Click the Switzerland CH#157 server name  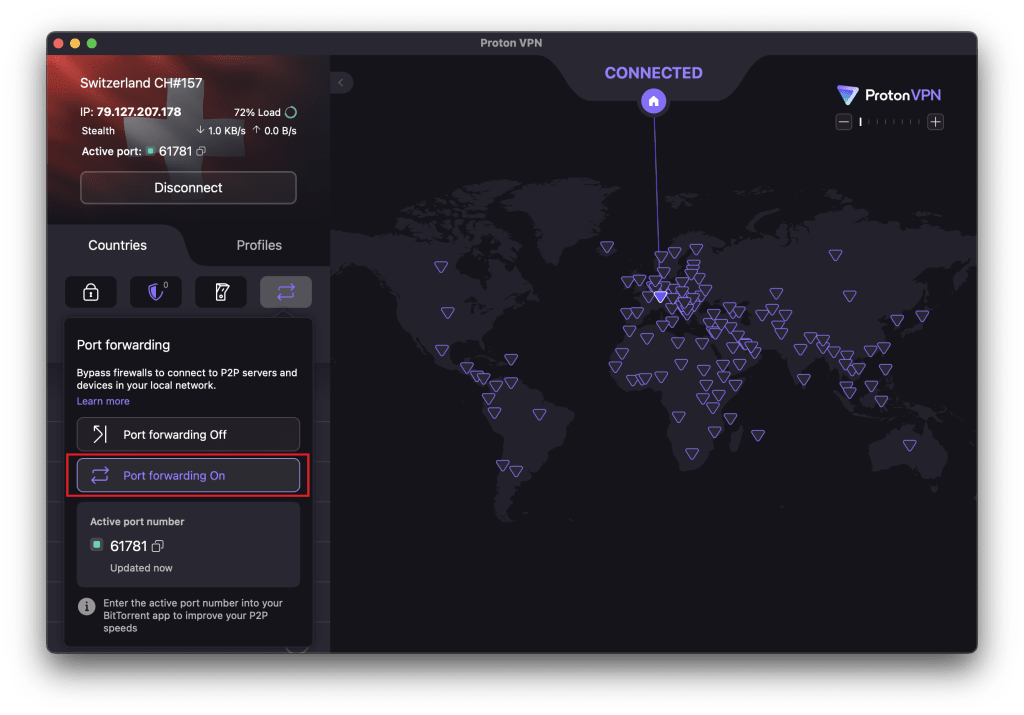(141, 84)
